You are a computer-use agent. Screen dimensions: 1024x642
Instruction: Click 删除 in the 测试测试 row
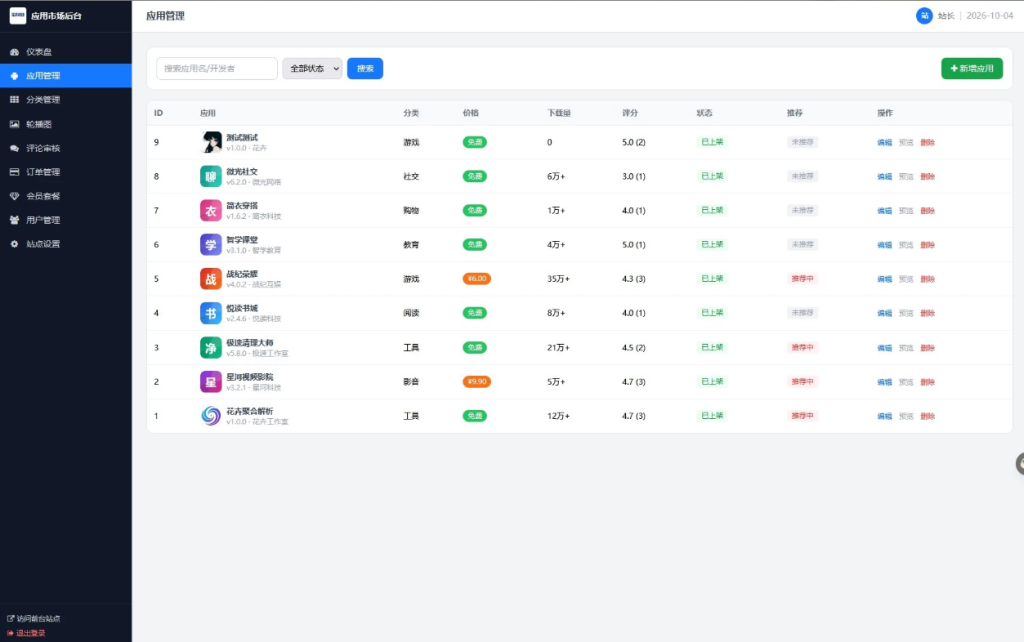coord(927,142)
